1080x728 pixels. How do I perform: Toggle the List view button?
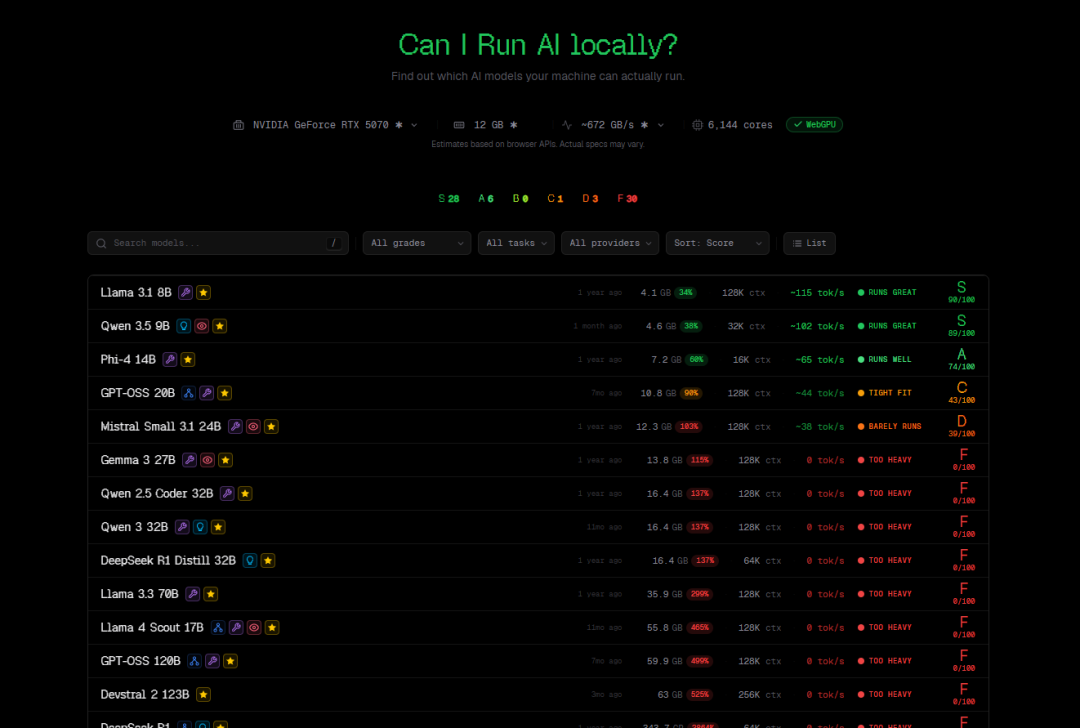click(x=809, y=243)
